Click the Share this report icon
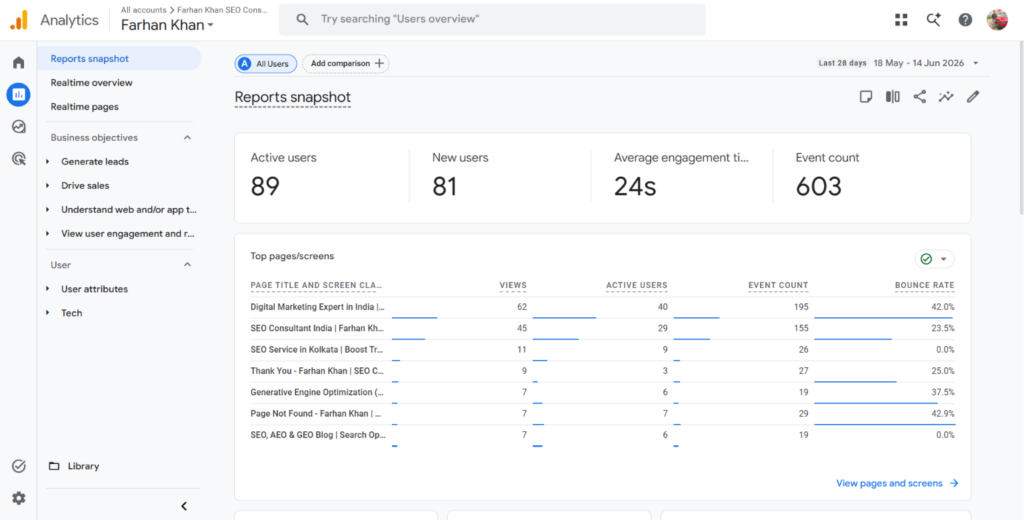Viewport: 1024px width, 520px height. click(x=920, y=97)
